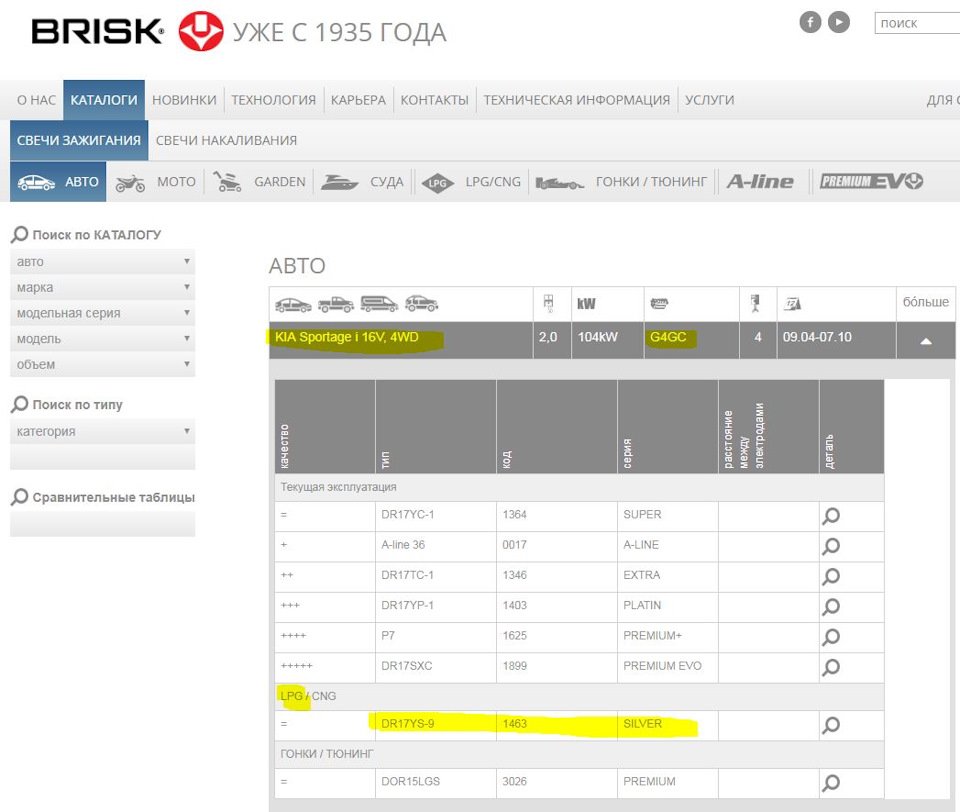View details for DR17YP-1 plug

(x=831, y=606)
